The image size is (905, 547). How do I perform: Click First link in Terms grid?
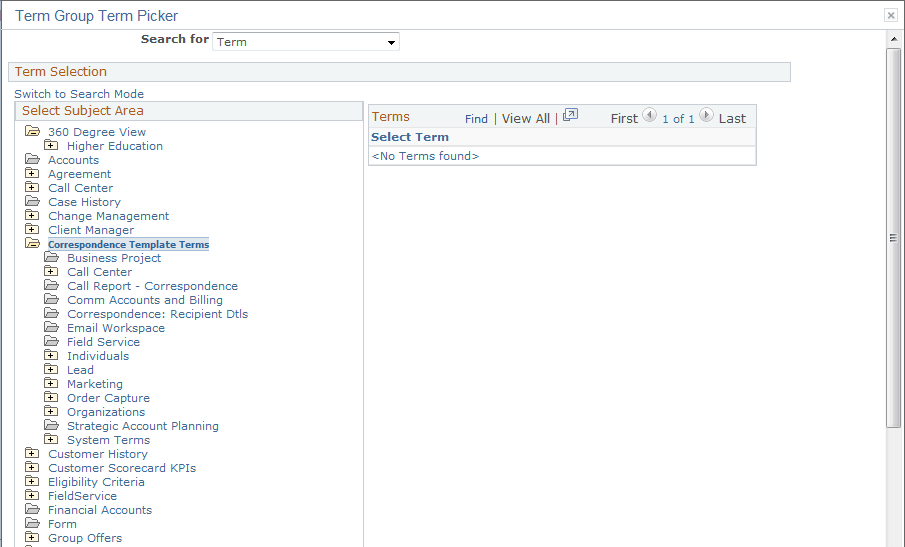624,119
